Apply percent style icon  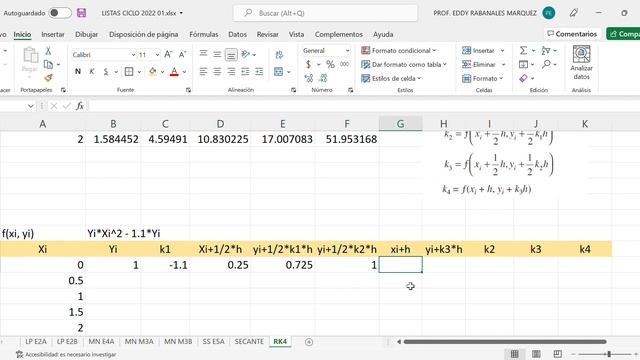click(330, 64)
